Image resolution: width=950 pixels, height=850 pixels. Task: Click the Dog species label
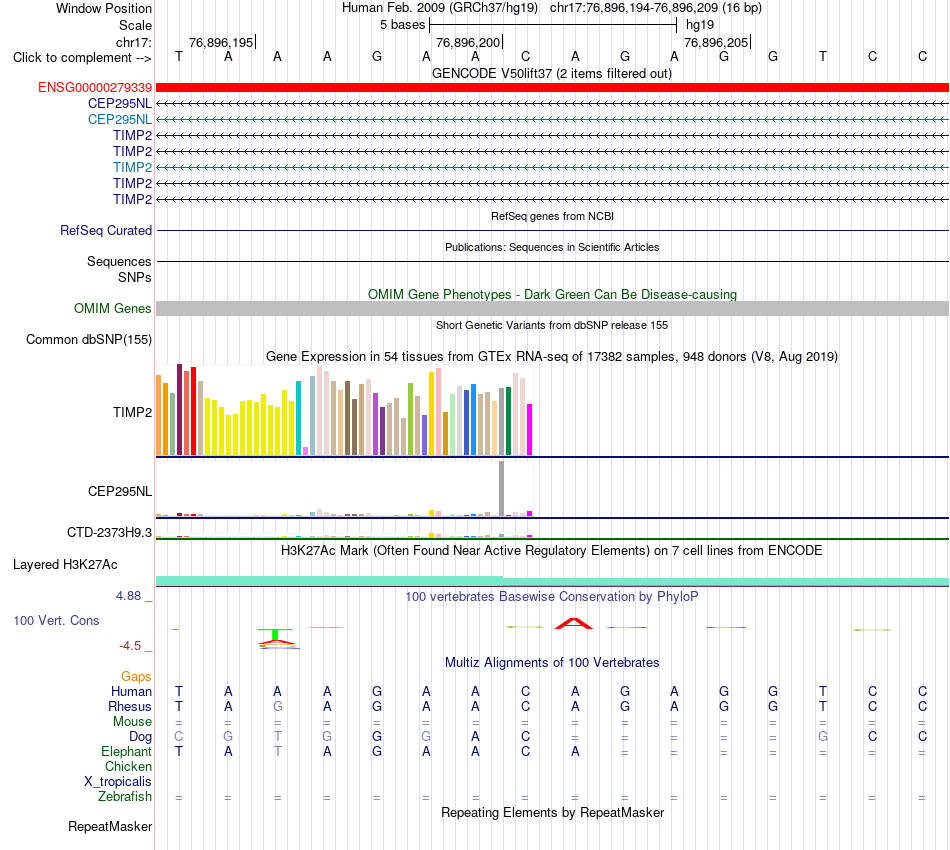click(140, 737)
